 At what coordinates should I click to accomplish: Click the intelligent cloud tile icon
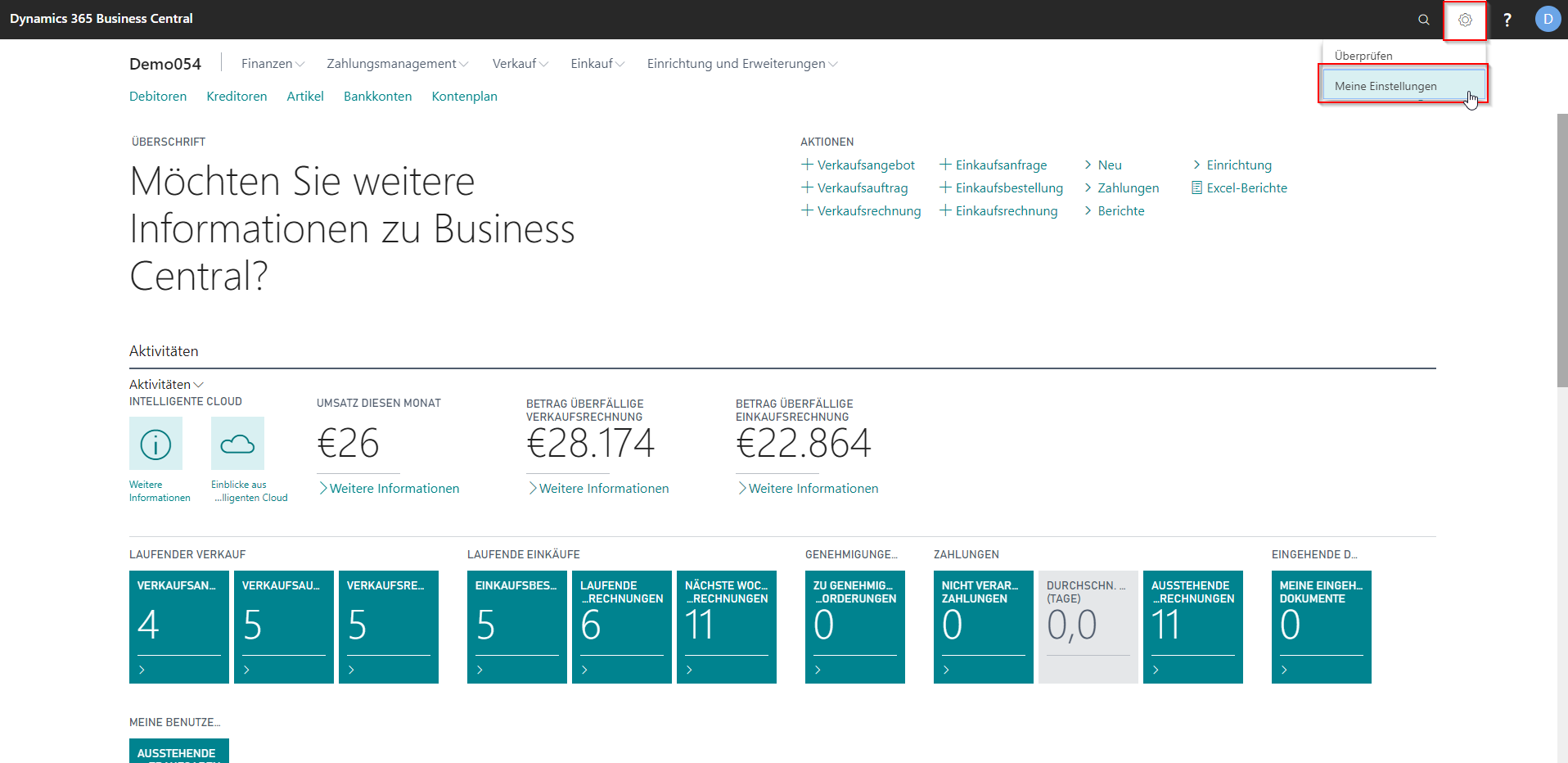(x=237, y=443)
